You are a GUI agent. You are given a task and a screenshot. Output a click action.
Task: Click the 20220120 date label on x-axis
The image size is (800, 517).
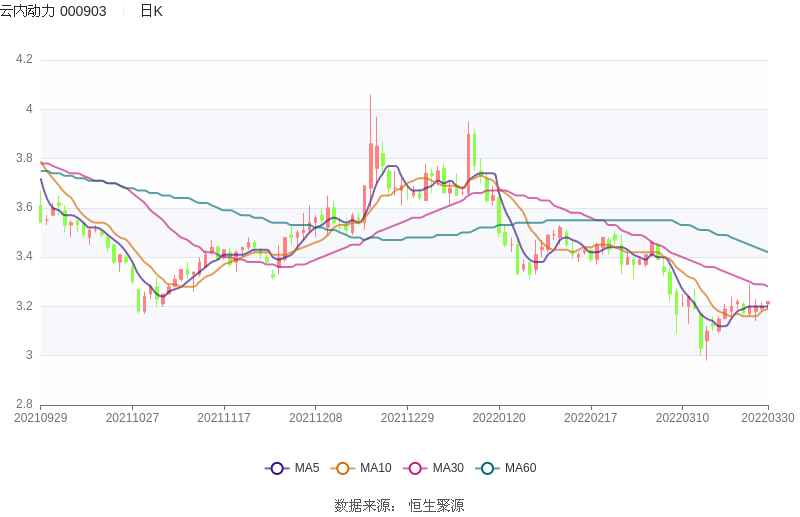coord(498,418)
